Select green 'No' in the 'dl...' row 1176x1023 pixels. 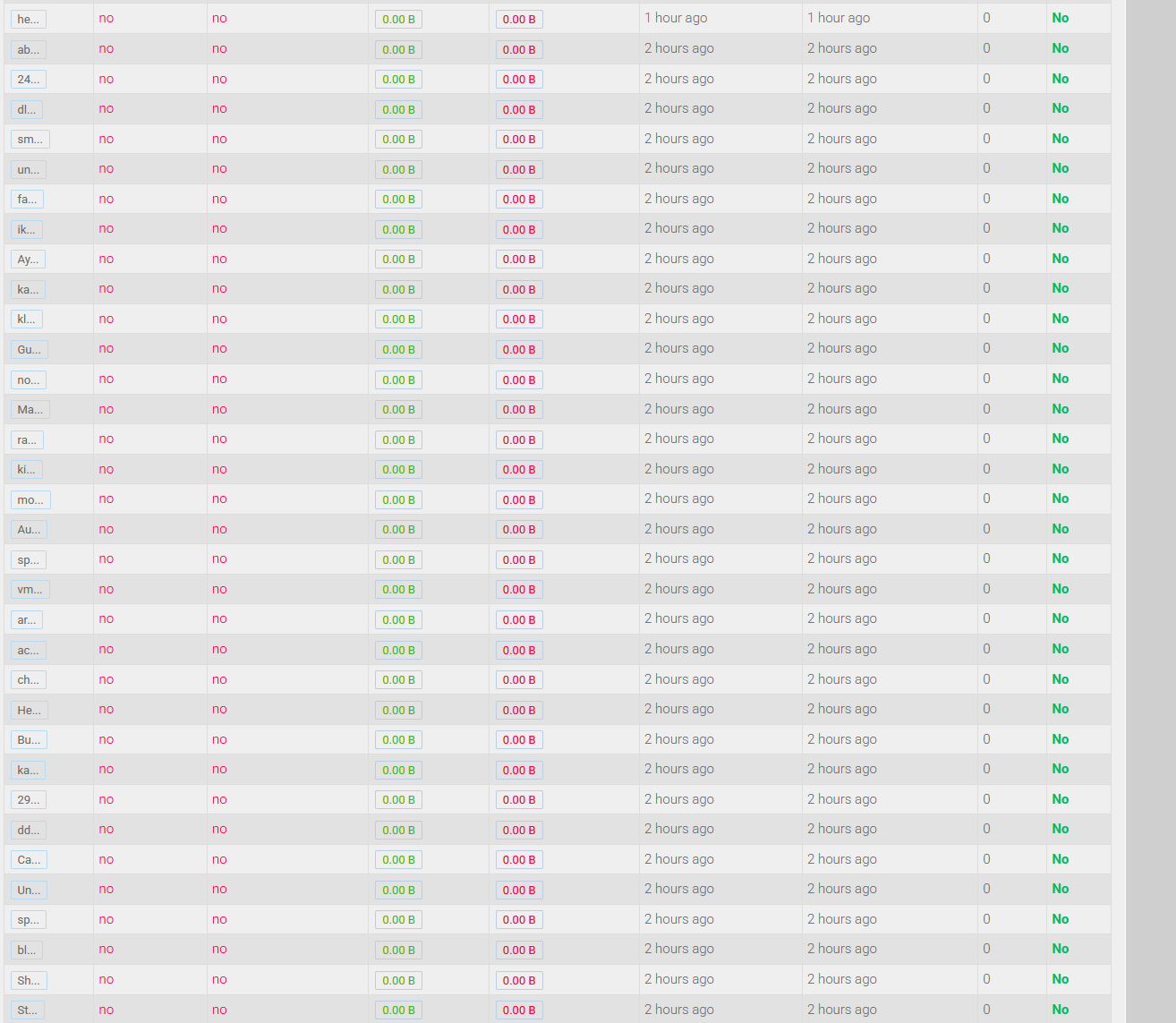click(x=1061, y=108)
